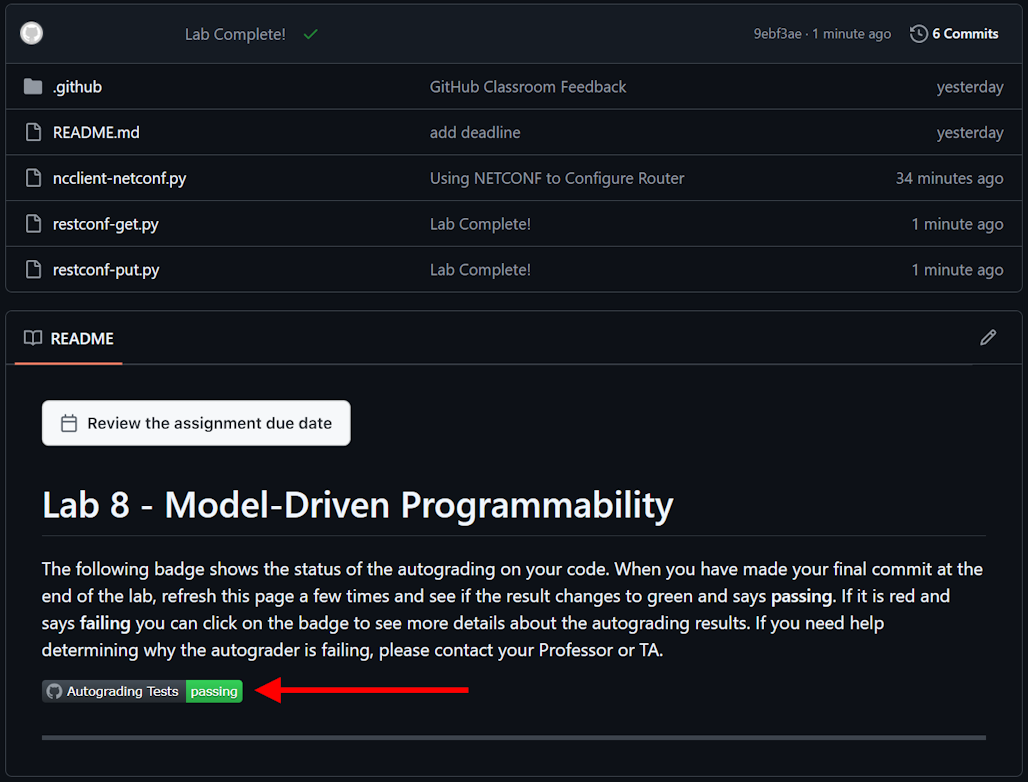Open Using NETCONF to Configure Router commit
The width and height of the screenshot is (1028, 782).
pos(557,178)
